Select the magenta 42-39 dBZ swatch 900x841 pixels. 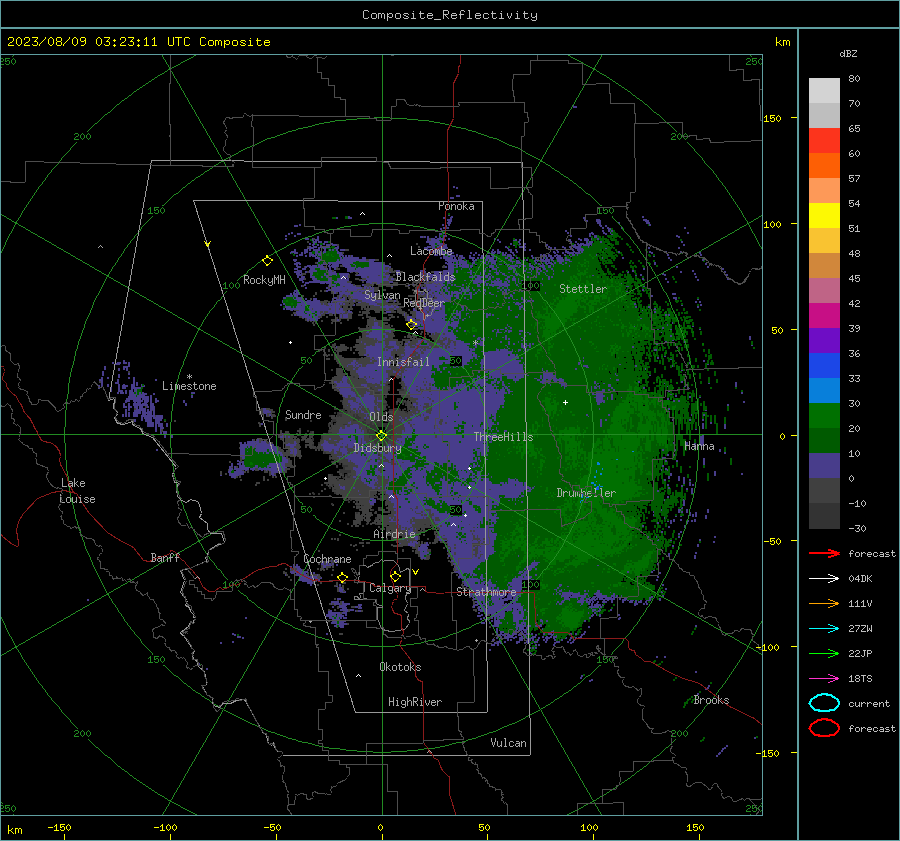pyautogui.click(x=824, y=316)
